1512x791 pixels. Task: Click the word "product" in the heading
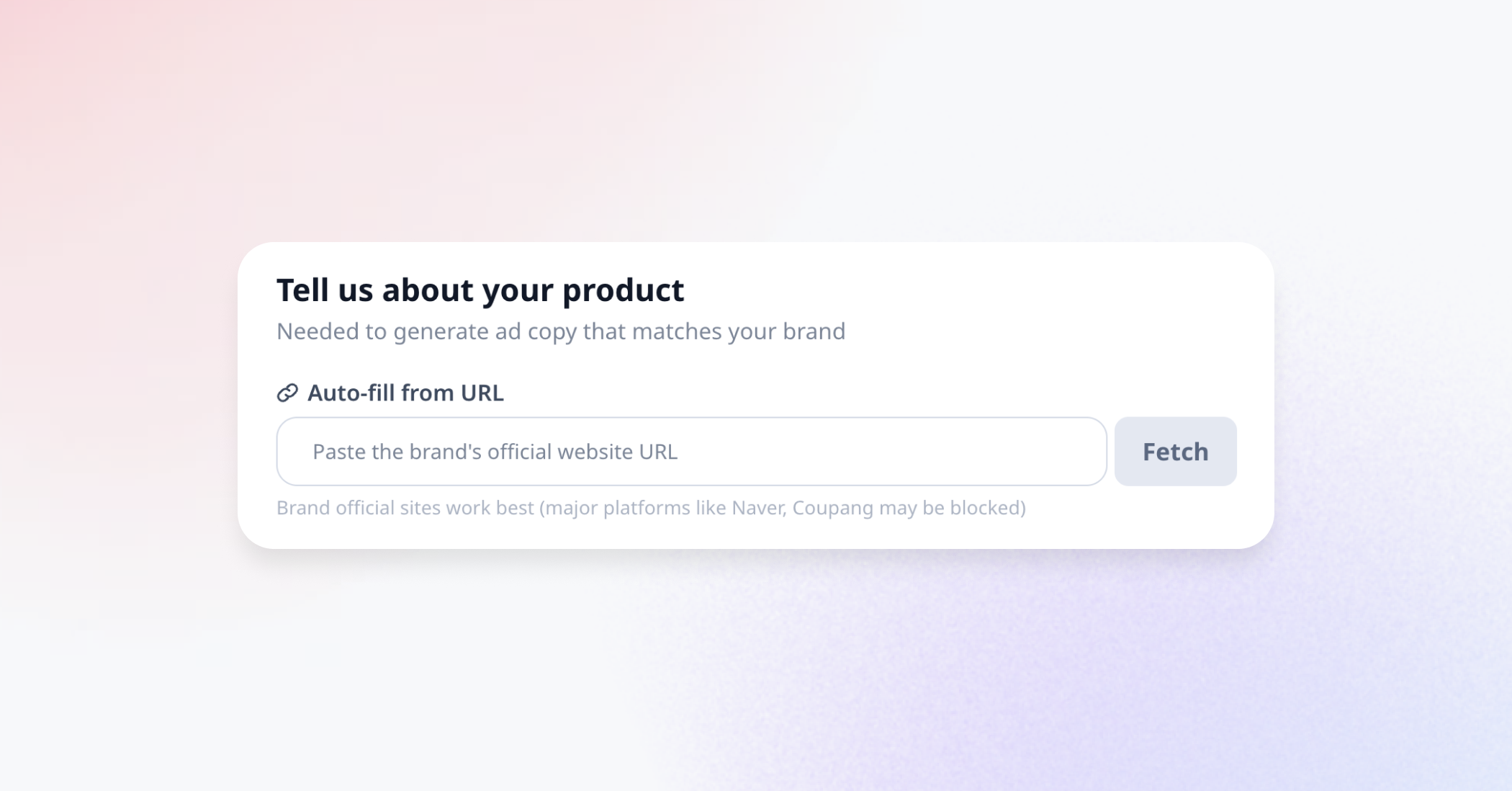pyautogui.click(x=623, y=291)
